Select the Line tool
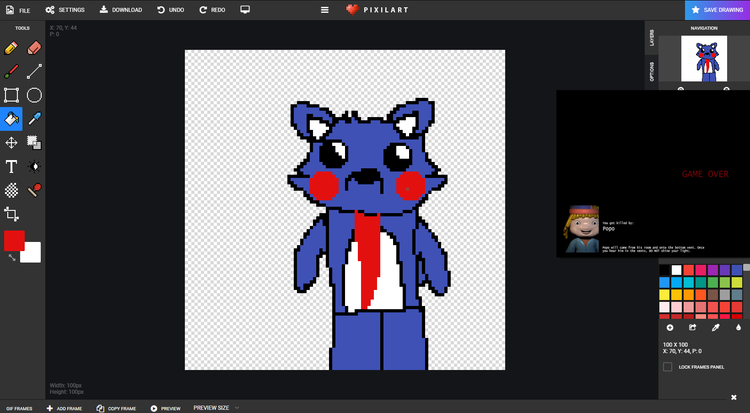The height and width of the screenshot is (413, 750). pyautogui.click(x=34, y=71)
